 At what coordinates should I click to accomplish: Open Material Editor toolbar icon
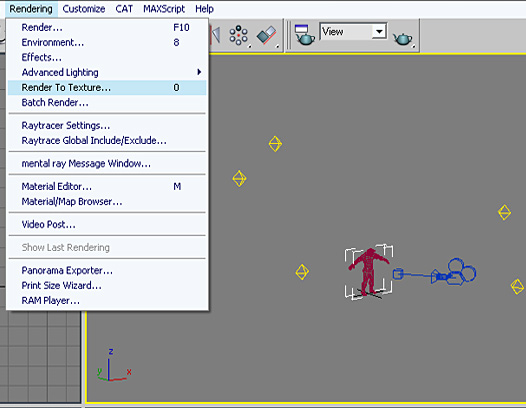click(x=266, y=35)
